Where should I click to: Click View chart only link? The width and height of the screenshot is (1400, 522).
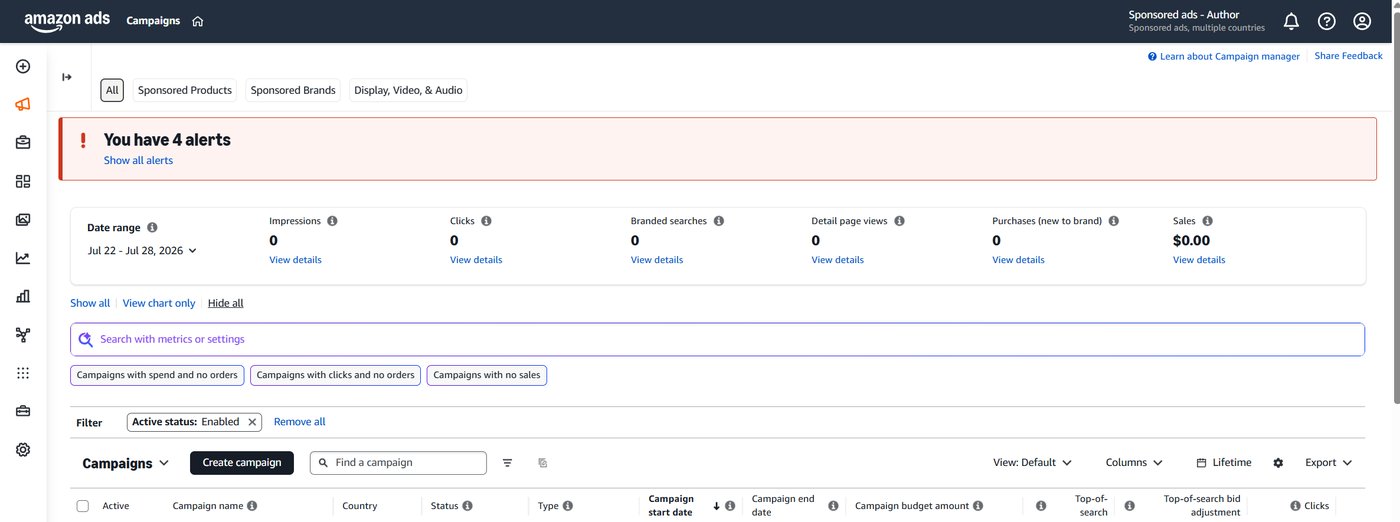pyautogui.click(x=159, y=303)
